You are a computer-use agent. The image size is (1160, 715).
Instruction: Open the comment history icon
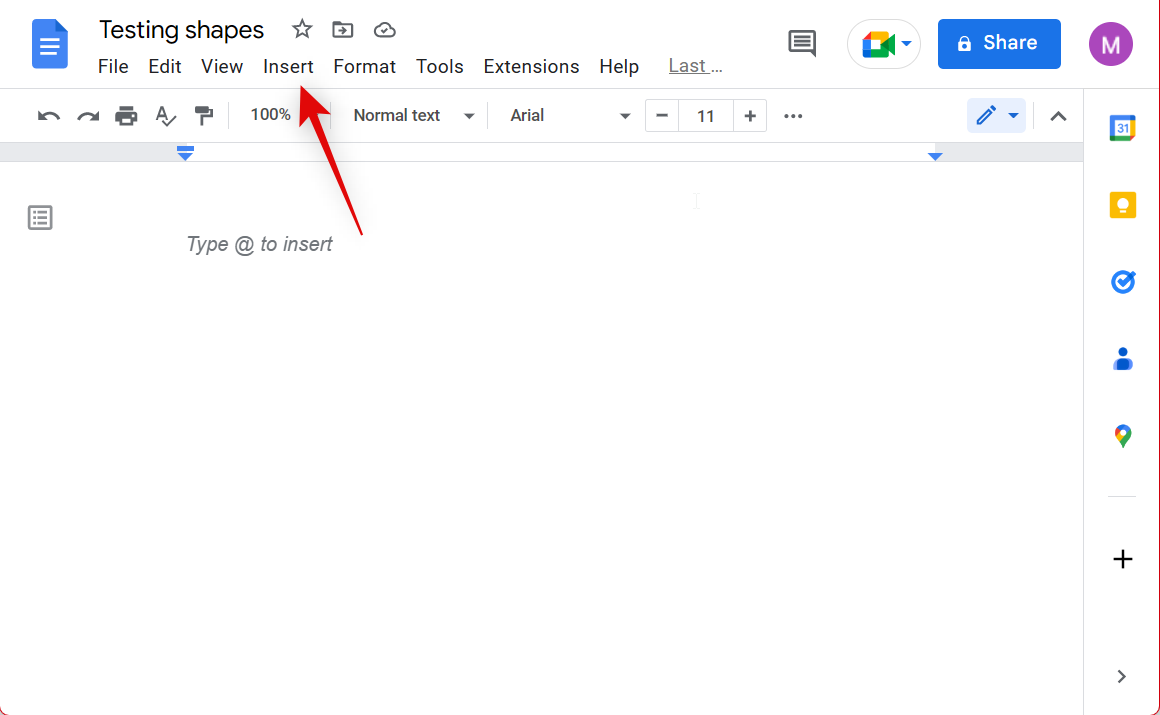pyautogui.click(x=802, y=44)
